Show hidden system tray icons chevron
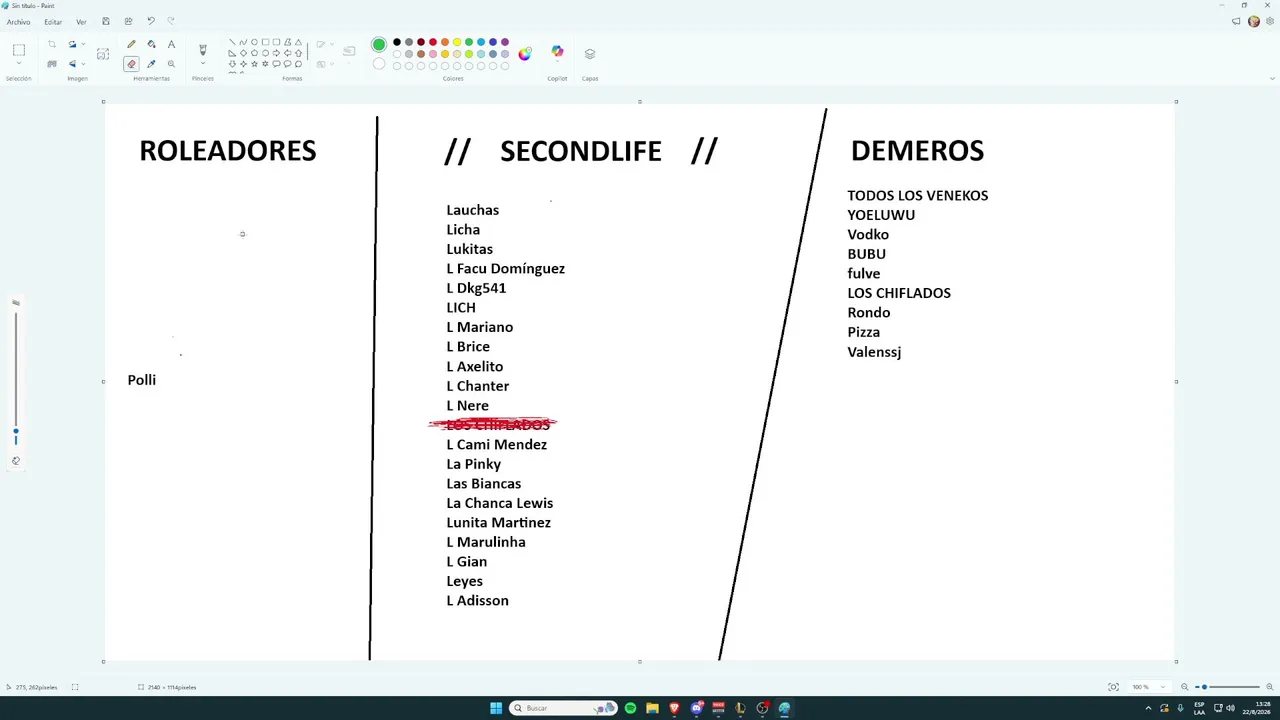The image size is (1280, 720). point(1148,708)
